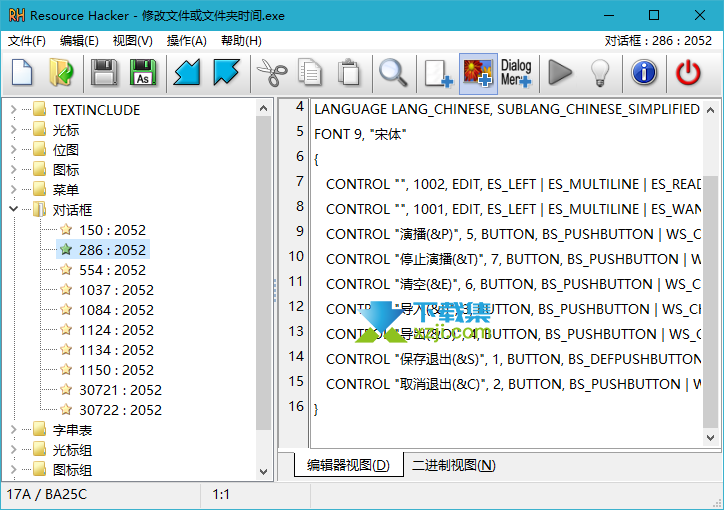Click the star icon beside 30722 : 2052
This screenshot has height=510, width=724.
coord(66,409)
